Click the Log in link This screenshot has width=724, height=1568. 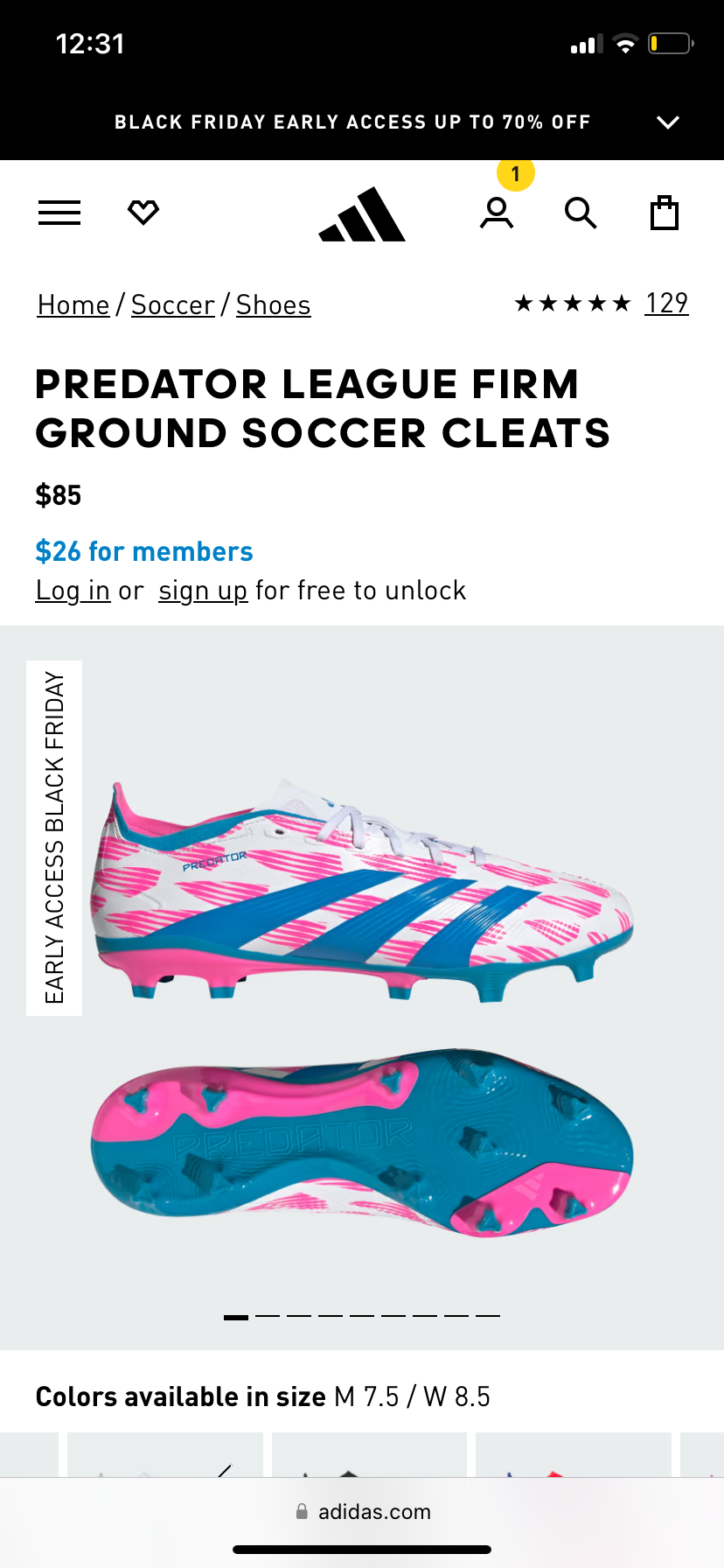73,591
